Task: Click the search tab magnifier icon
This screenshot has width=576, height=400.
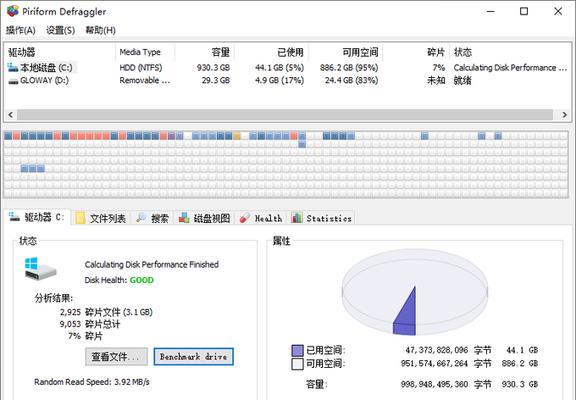Action: click(x=141, y=218)
